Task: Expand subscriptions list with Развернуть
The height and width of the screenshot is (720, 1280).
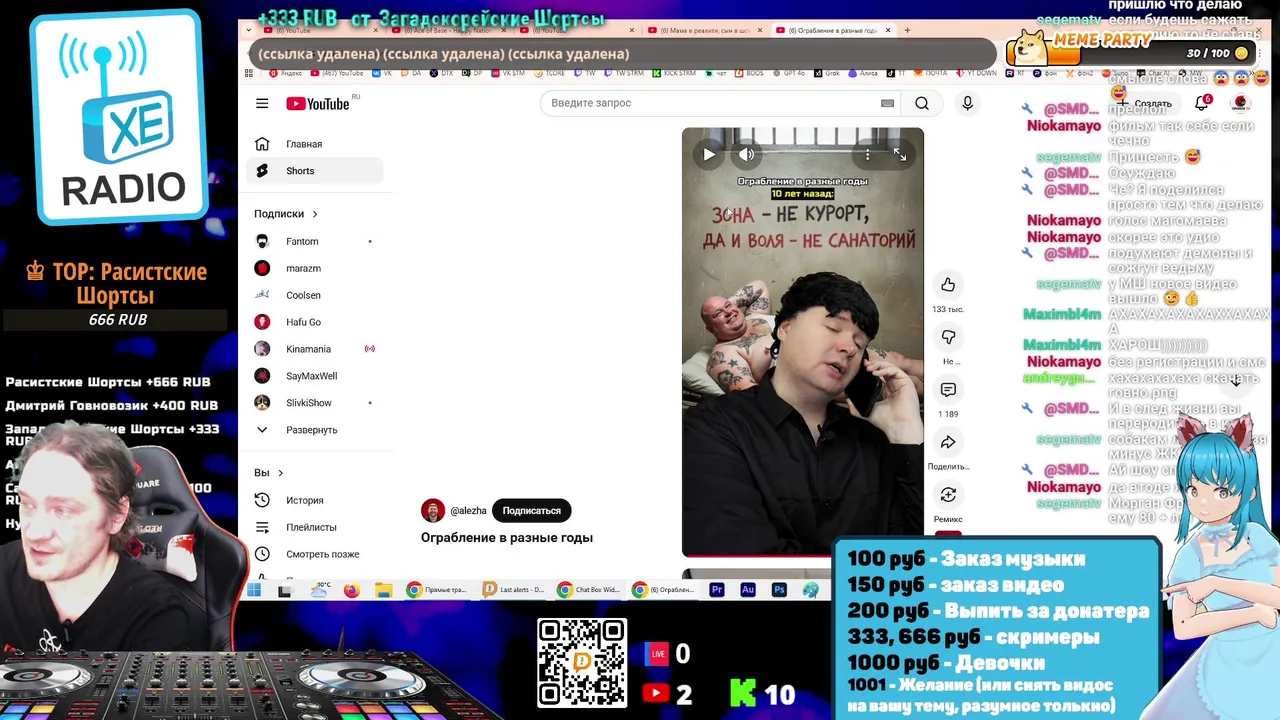Action: tap(314, 430)
